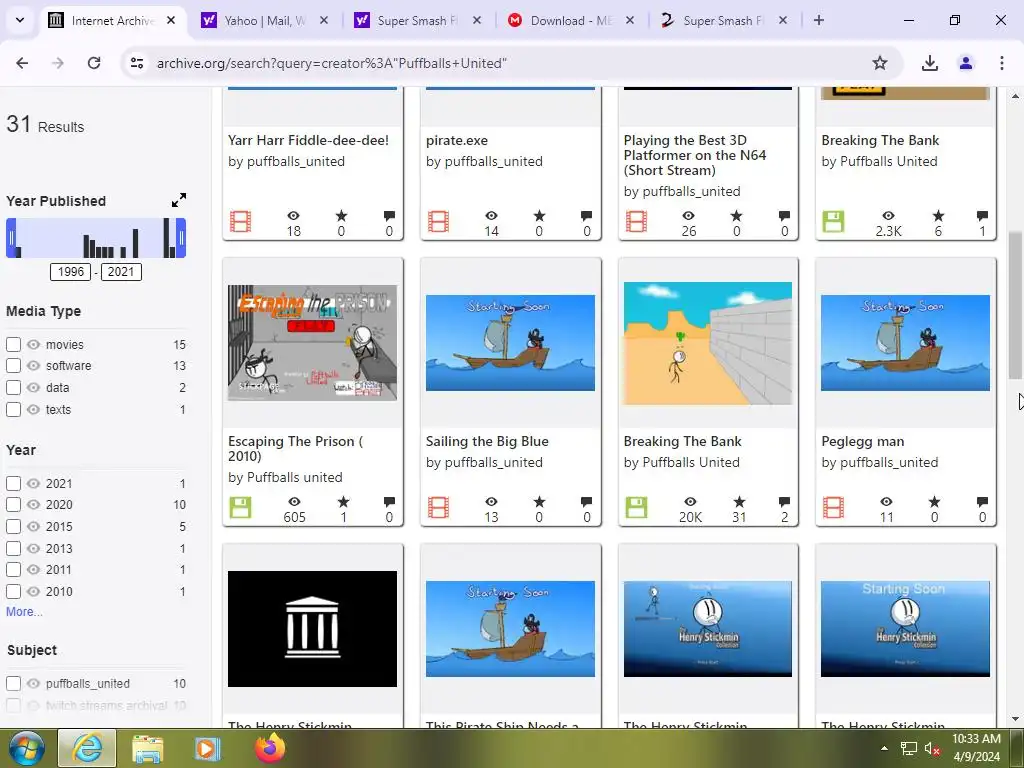Show hidden system tray icons arrow

pos(884,748)
